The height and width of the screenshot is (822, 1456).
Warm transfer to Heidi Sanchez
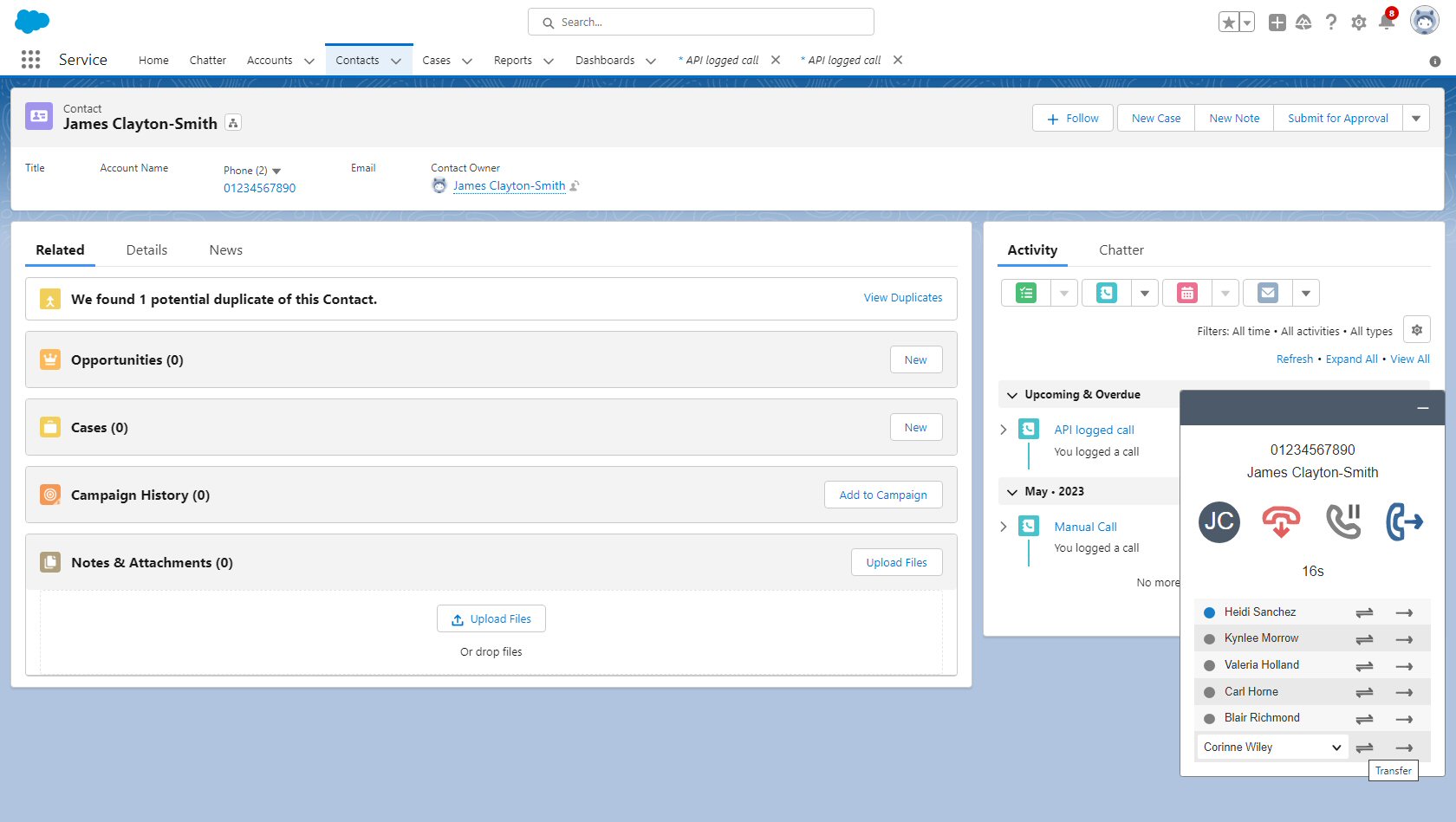[1364, 612]
